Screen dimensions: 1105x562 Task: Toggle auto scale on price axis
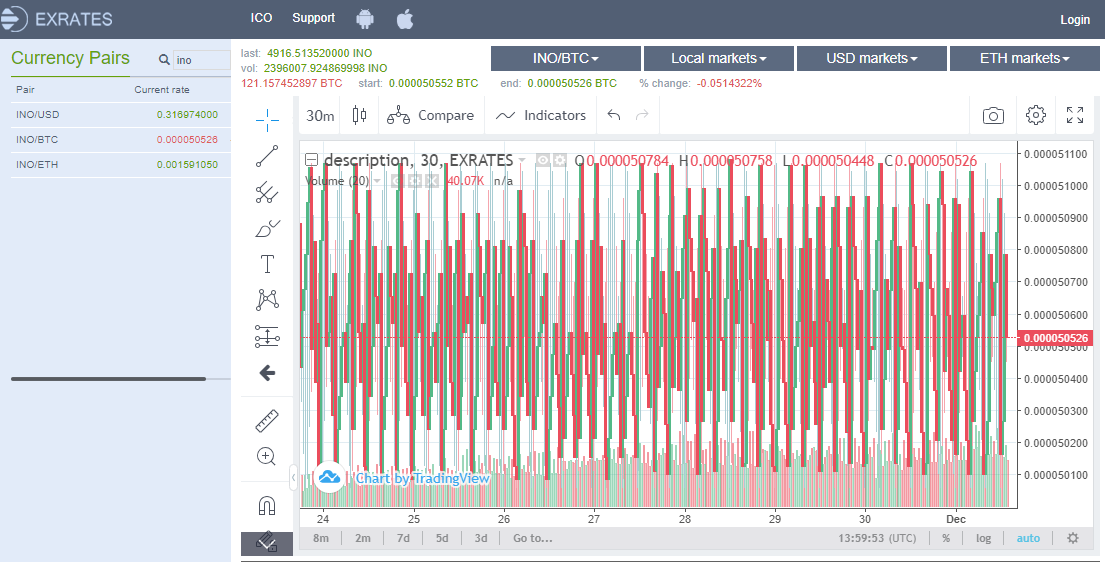coord(1028,538)
